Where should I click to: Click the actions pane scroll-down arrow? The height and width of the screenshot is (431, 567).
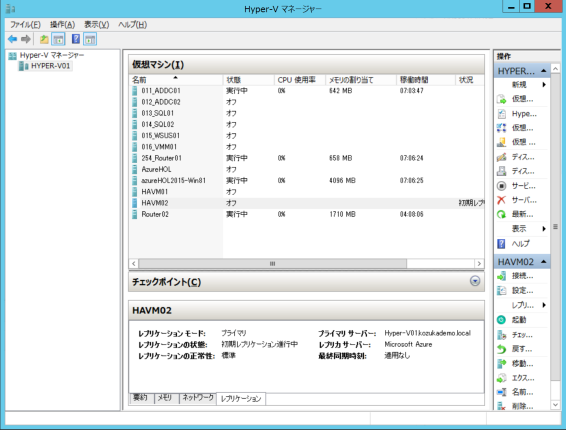(x=555, y=405)
